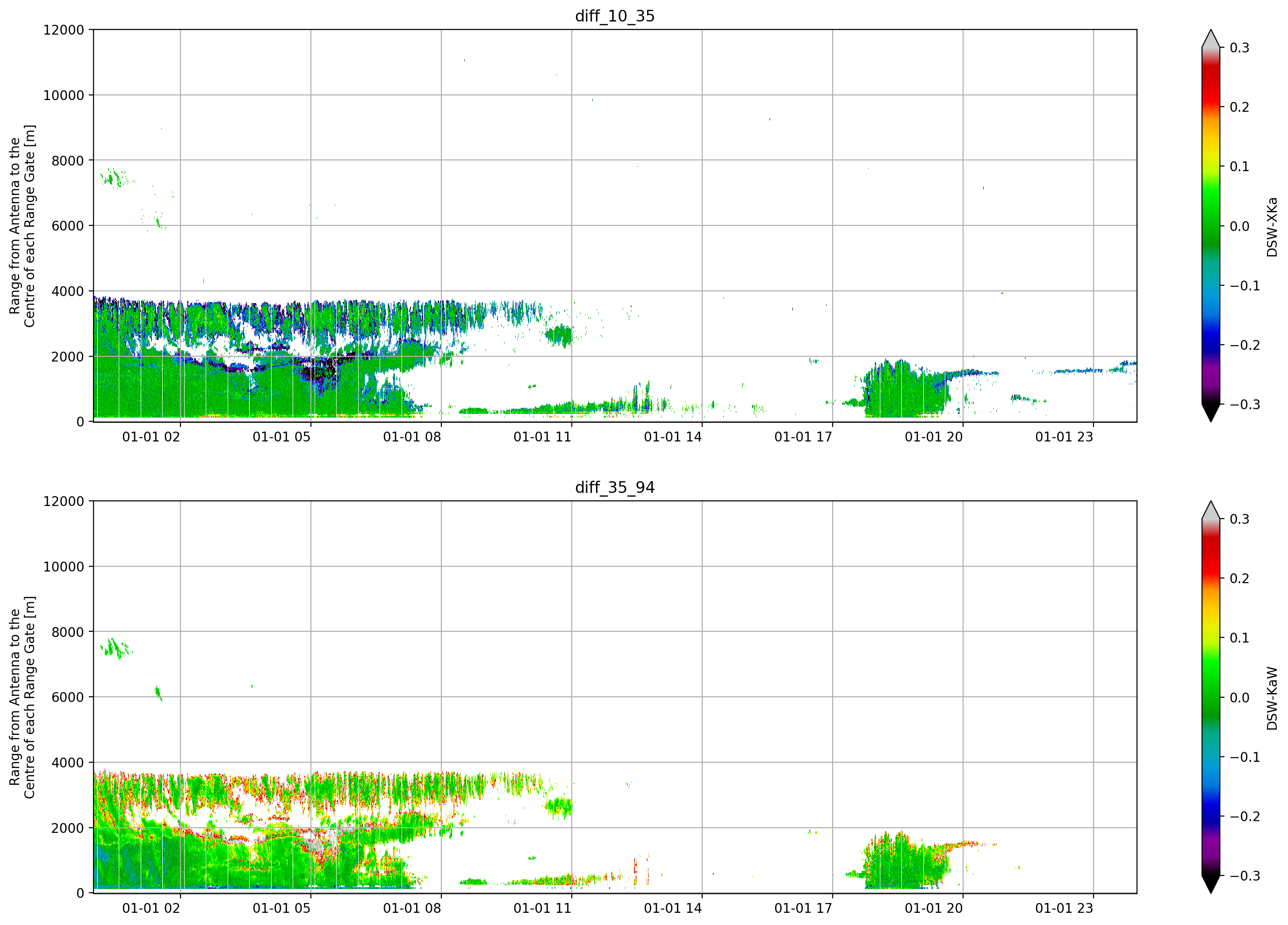This screenshot has height=925, width=1288.
Task: Click the "diff_10_35" plot title
Action: (x=615, y=16)
